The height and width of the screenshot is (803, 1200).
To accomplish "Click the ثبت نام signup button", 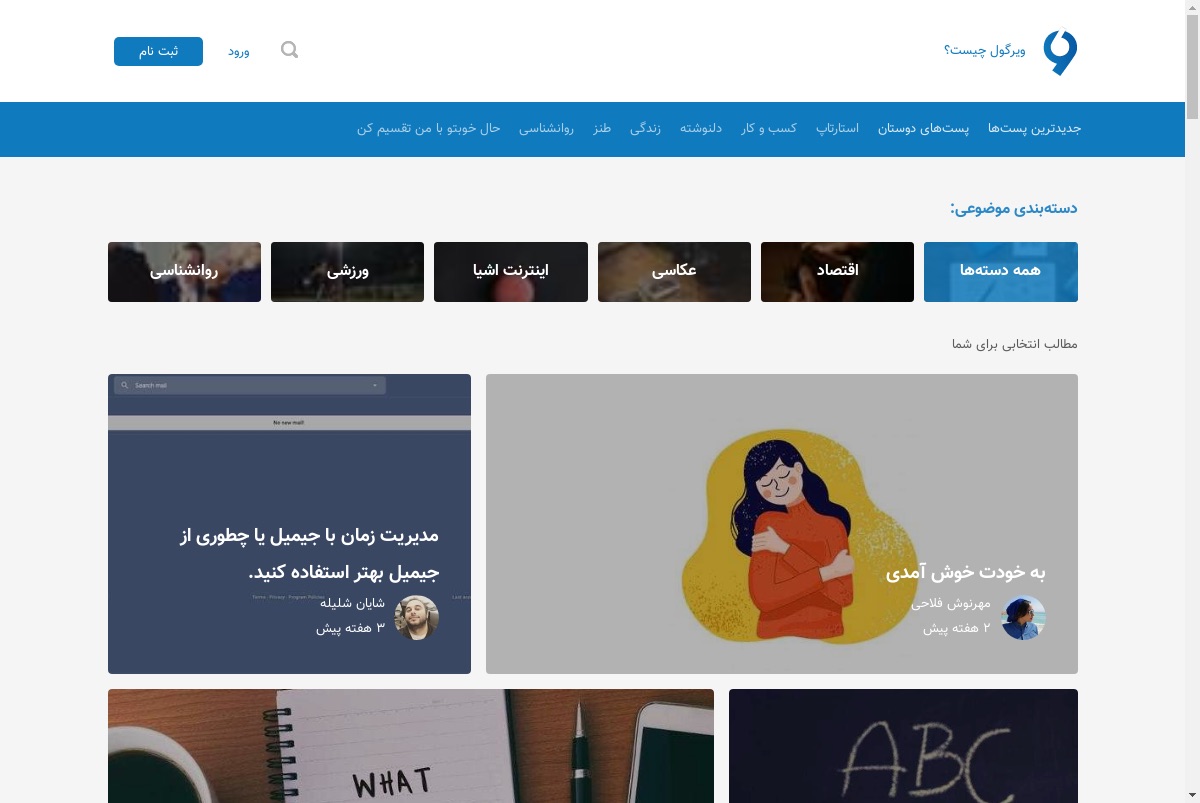I will click(158, 51).
